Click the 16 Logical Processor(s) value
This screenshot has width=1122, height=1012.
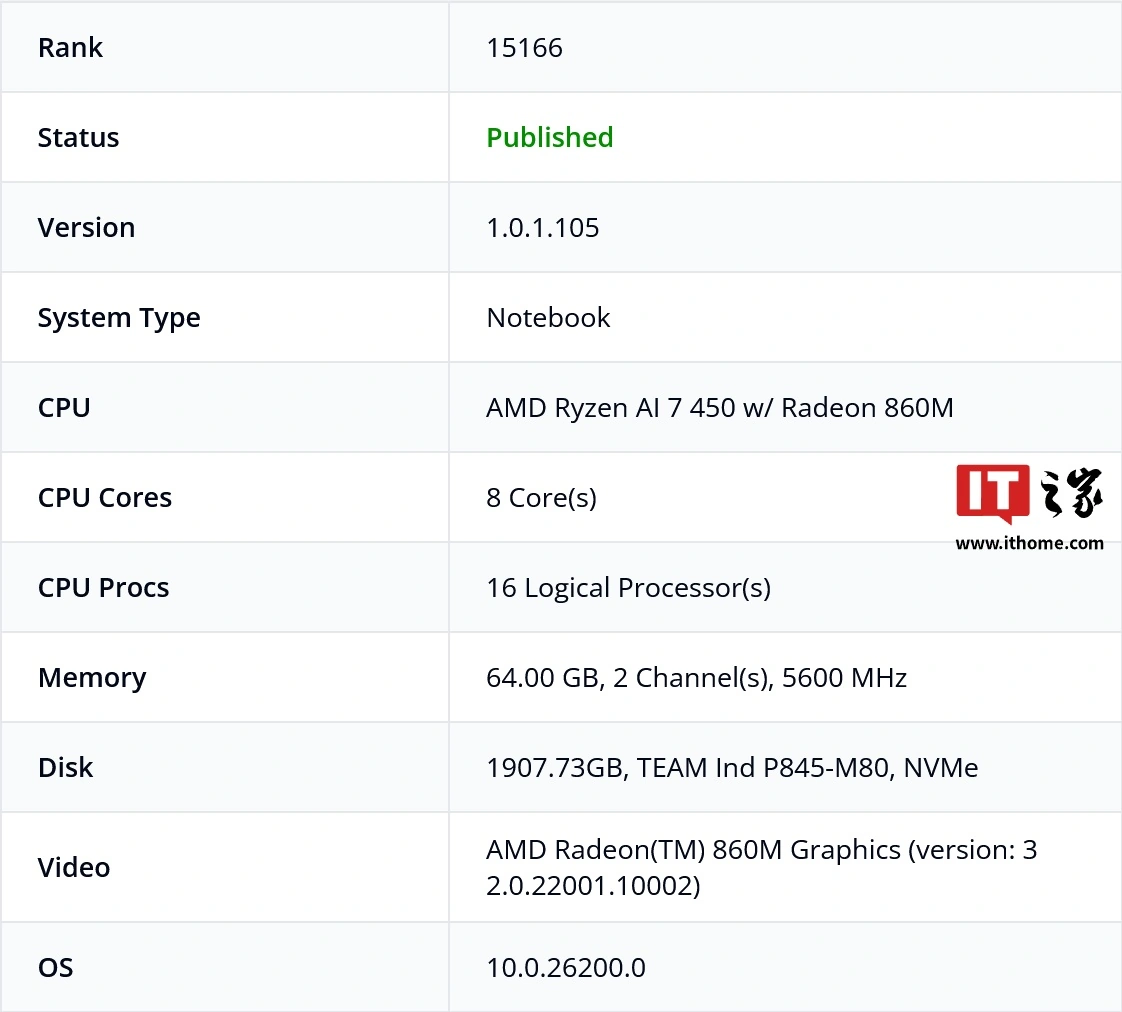click(x=629, y=588)
